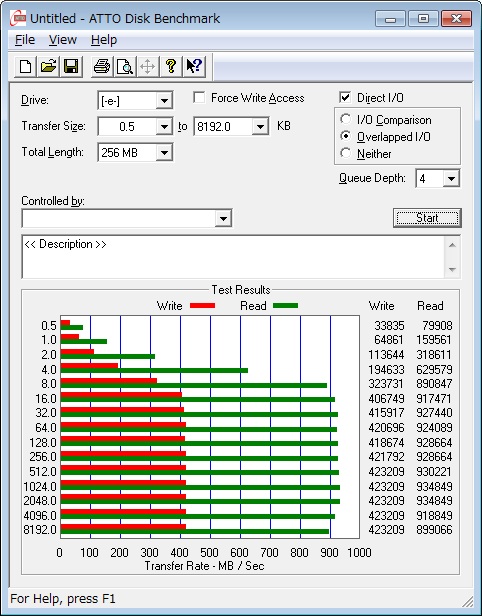Select I/O Comparison radio button
Screen dimensions: 482x616
[x=345, y=119]
